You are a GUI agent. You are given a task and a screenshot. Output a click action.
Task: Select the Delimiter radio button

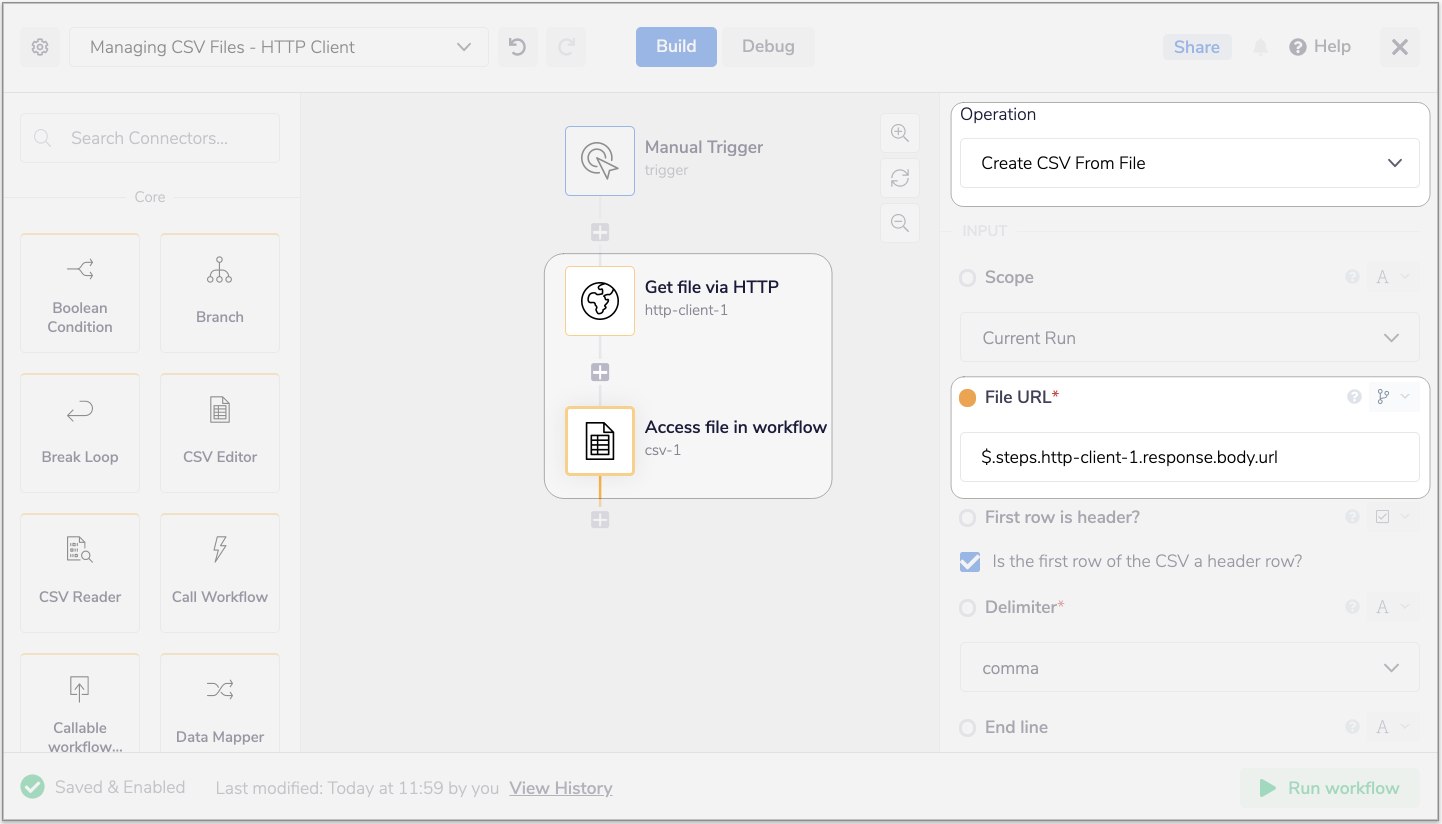point(967,608)
